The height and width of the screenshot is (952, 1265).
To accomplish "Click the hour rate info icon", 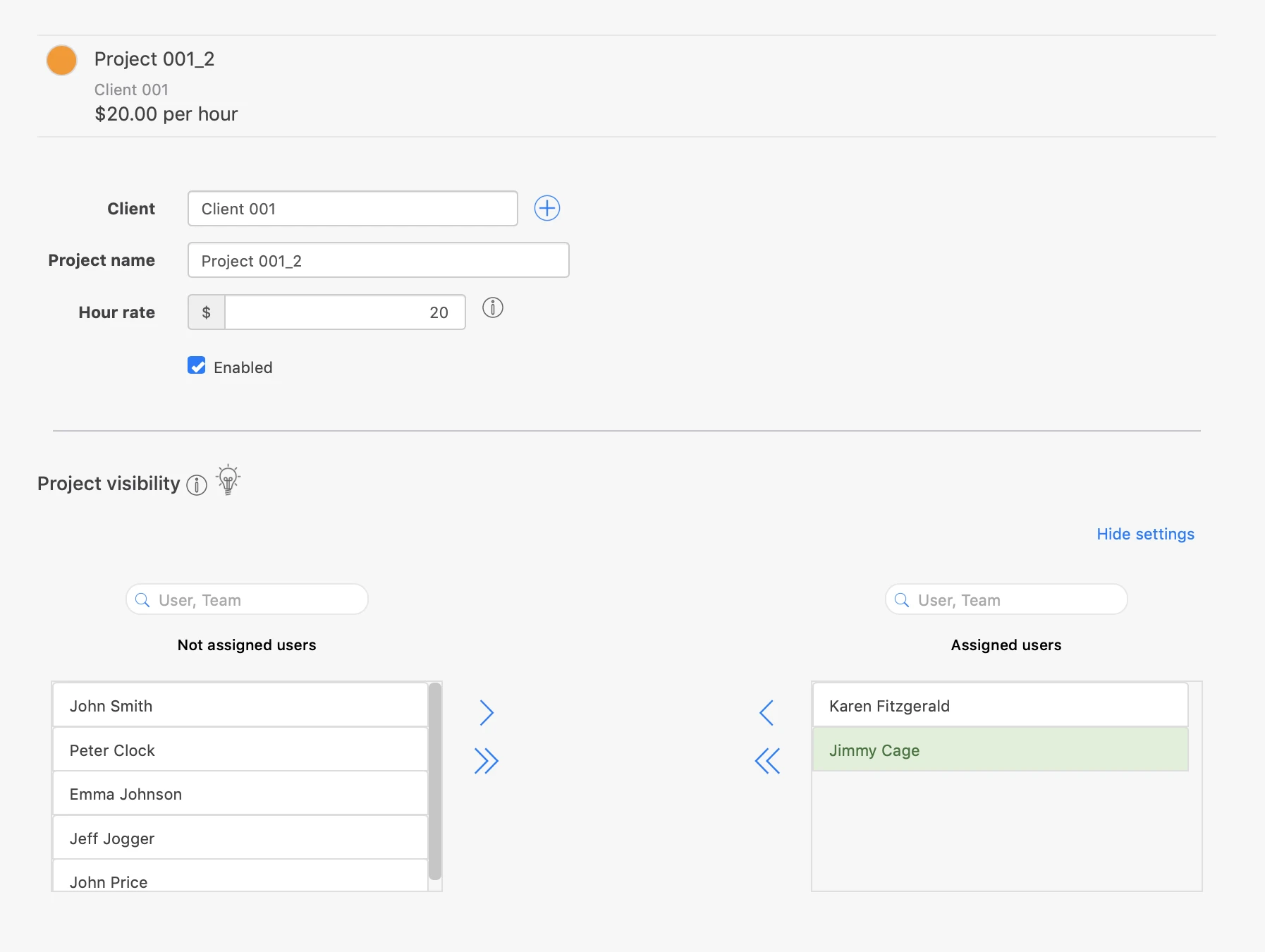I will 492,307.
